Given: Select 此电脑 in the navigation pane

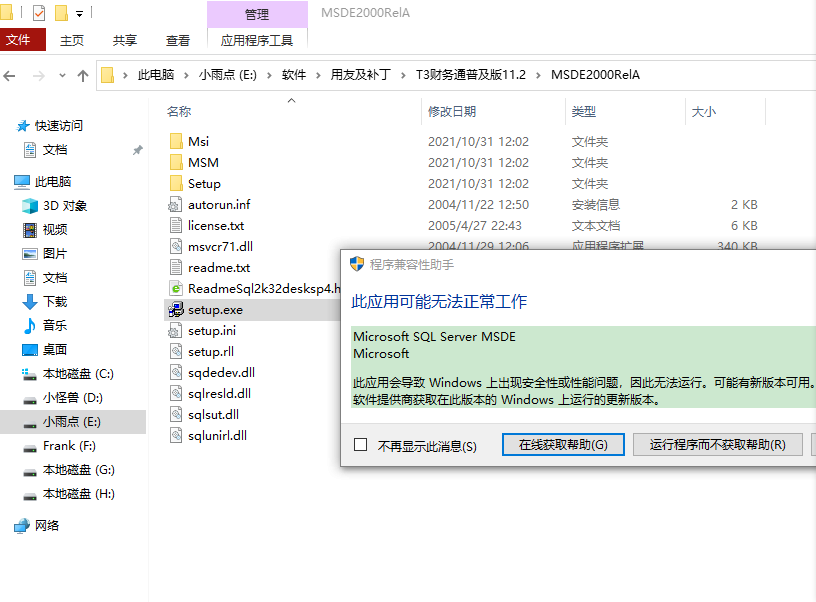Looking at the screenshot, I should coord(53,182).
